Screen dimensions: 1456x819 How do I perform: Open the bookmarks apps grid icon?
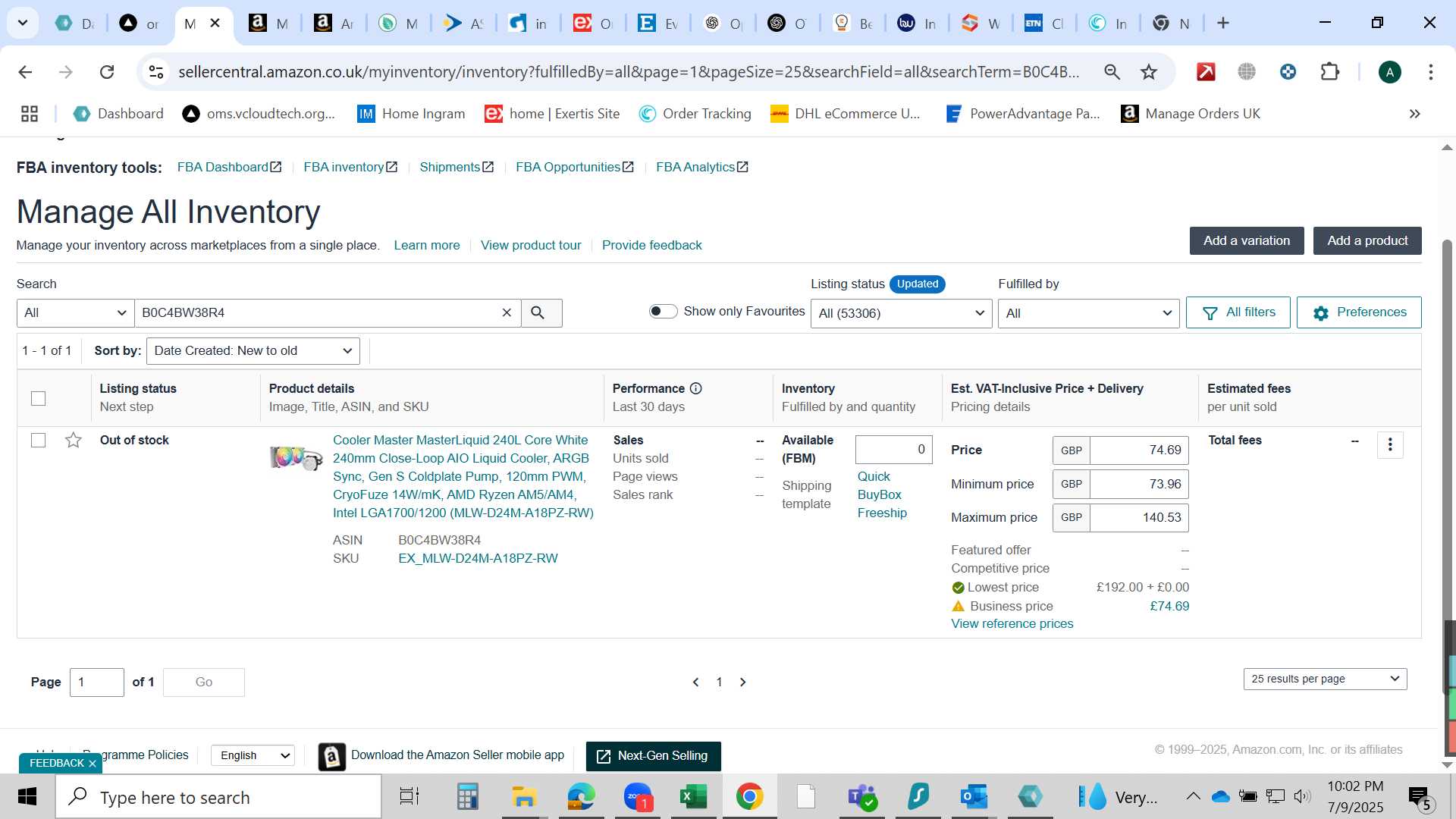point(30,114)
